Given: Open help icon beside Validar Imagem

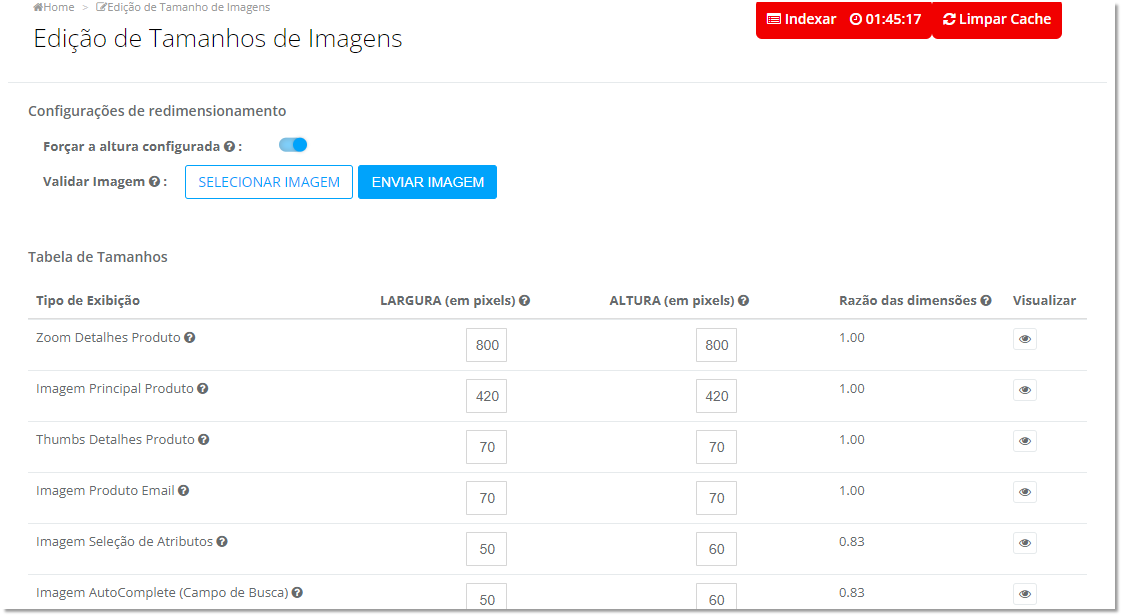Looking at the screenshot, I should (154, 182).
